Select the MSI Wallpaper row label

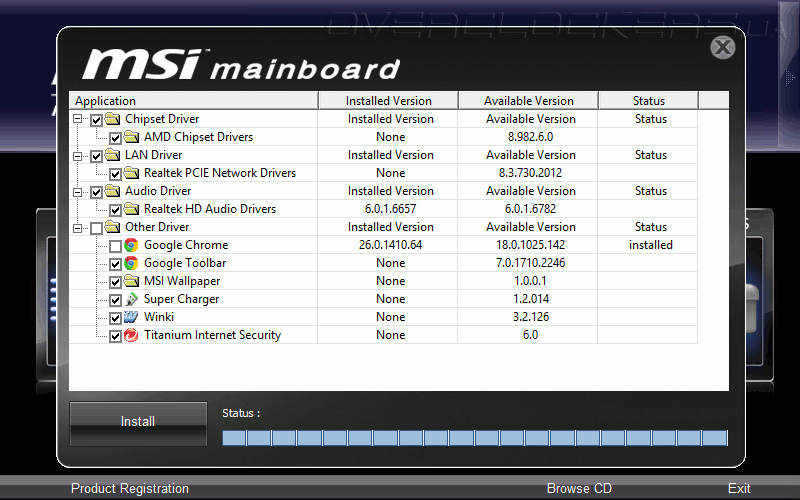(182, 281)
